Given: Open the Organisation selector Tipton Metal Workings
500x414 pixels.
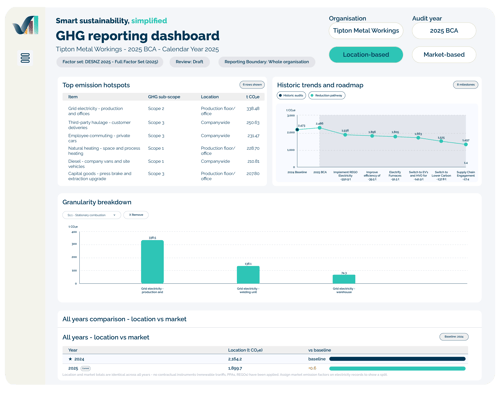Looking at the screenshot, I should (366, 31).
